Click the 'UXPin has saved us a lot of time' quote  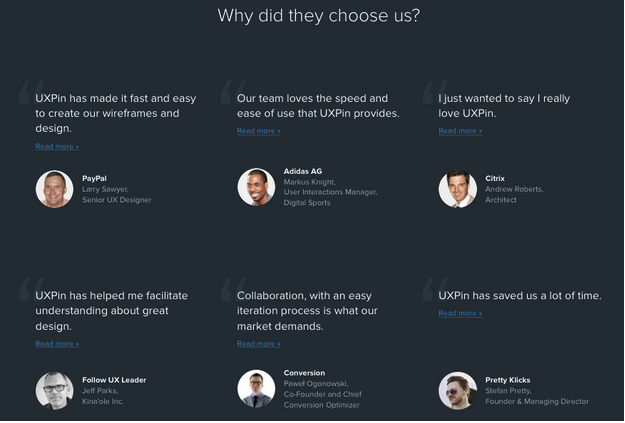point(520,295)
